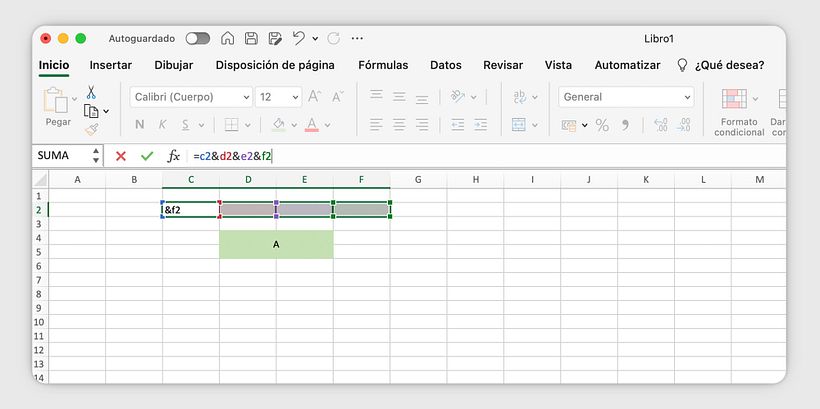Open the Automatizar tab
This screenshot has width=820, height=409.
627,65
